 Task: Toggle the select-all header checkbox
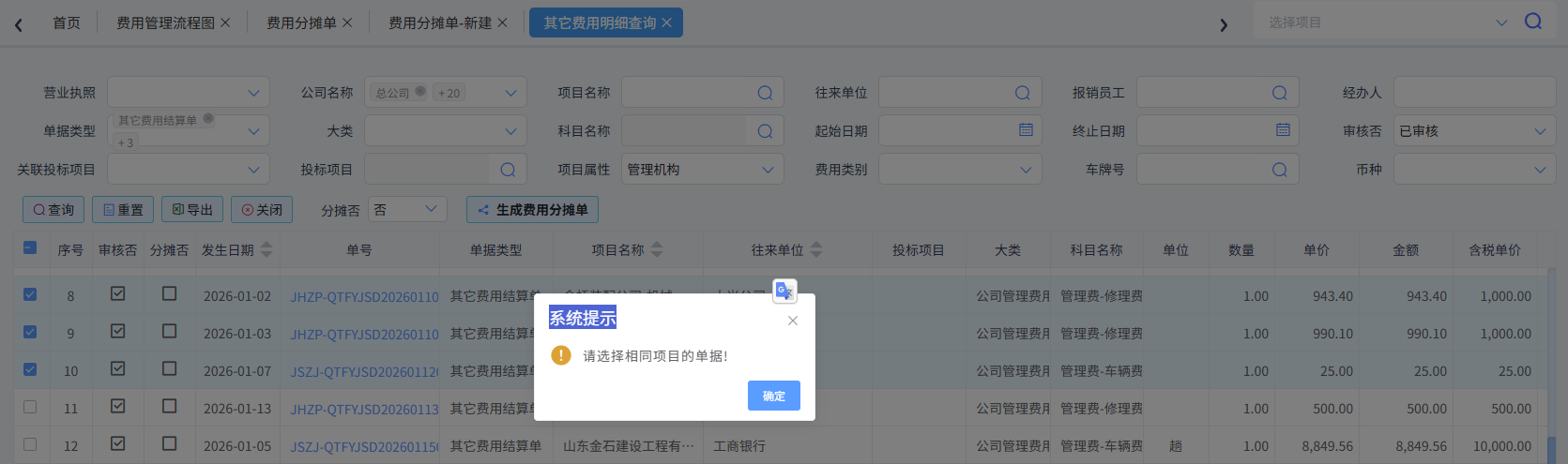coord(30,247)
